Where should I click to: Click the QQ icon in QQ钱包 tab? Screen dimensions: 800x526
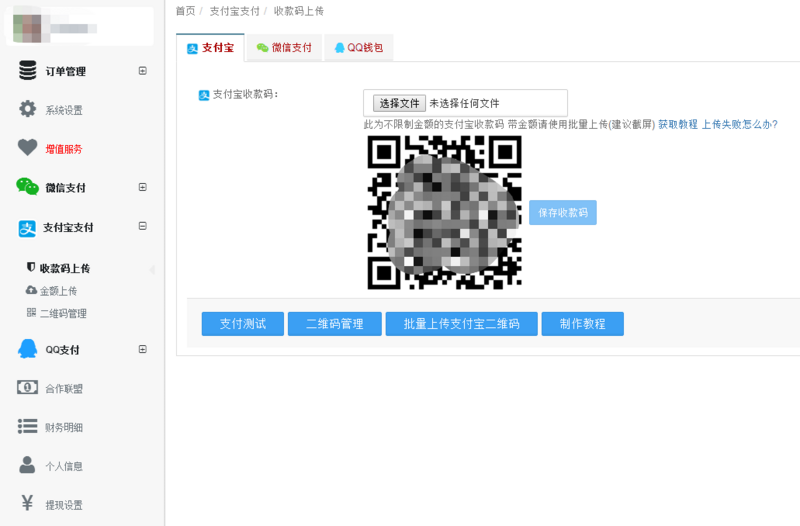pyautogui.click(x=339, y=48)
